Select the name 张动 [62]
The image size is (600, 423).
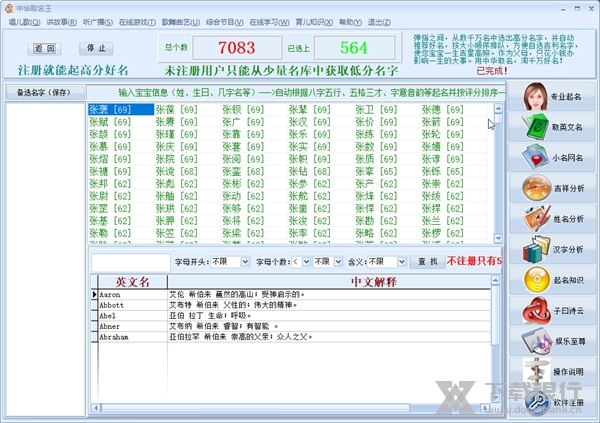point(243,196)
